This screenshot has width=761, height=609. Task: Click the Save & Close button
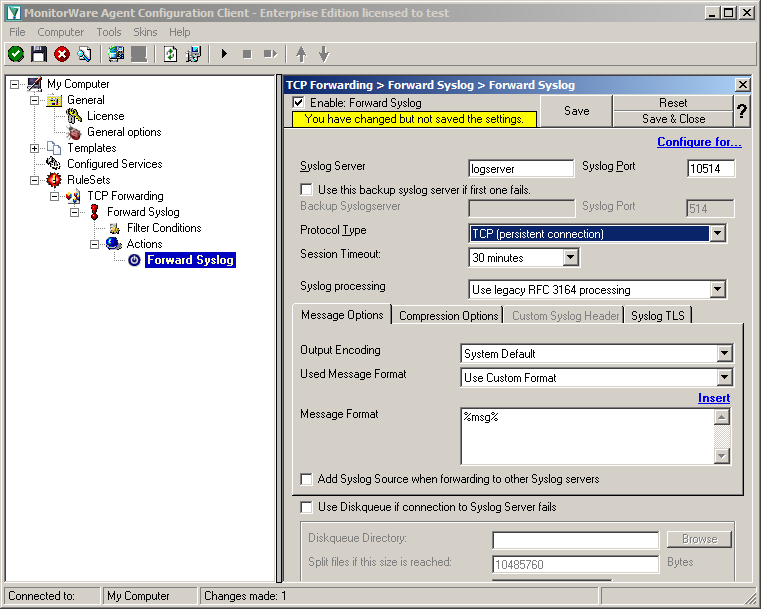(x=673, y=119)
